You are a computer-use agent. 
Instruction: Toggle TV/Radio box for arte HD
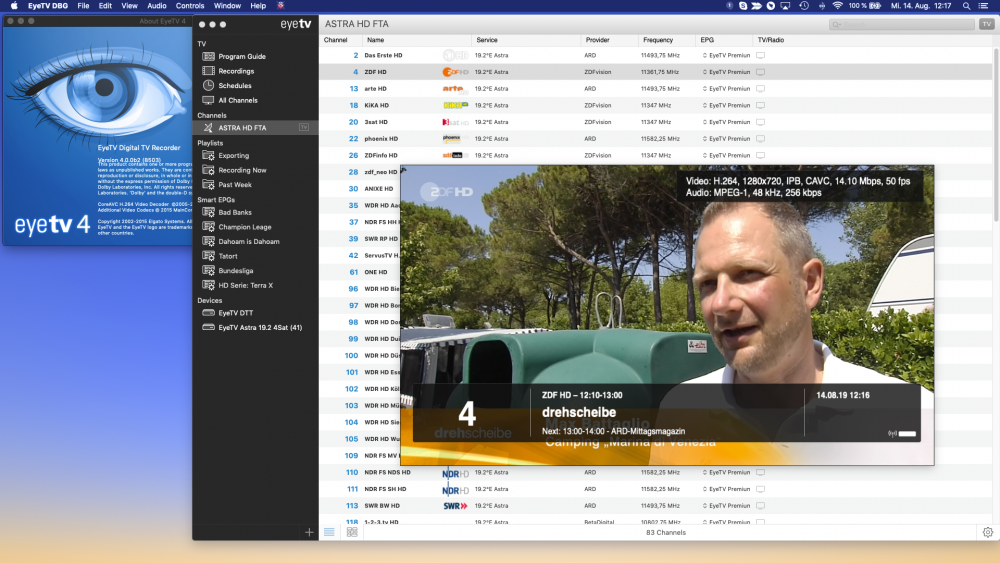click(x=760, y=89)
